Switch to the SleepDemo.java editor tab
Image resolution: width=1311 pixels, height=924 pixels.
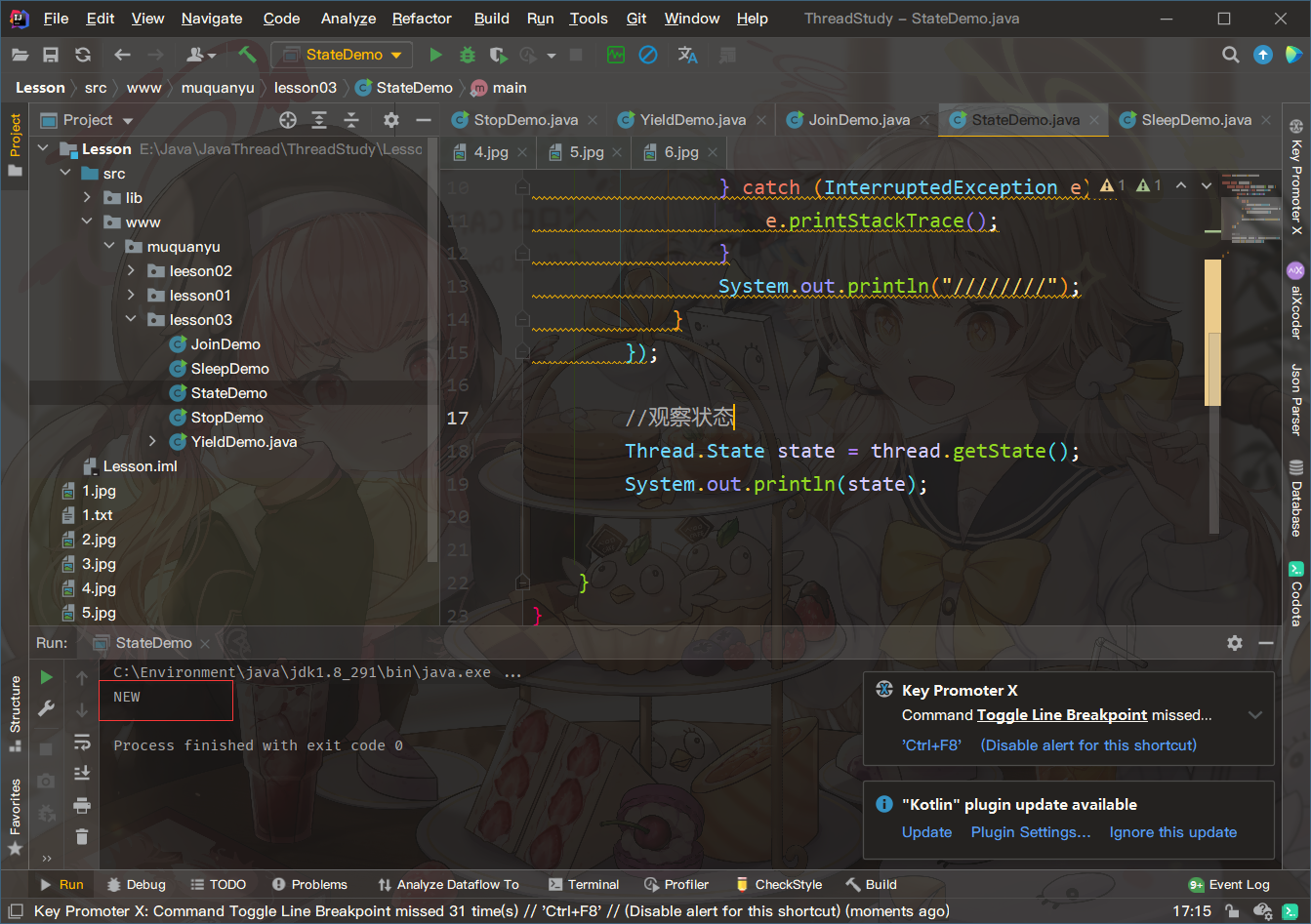tap(1196, 120)
